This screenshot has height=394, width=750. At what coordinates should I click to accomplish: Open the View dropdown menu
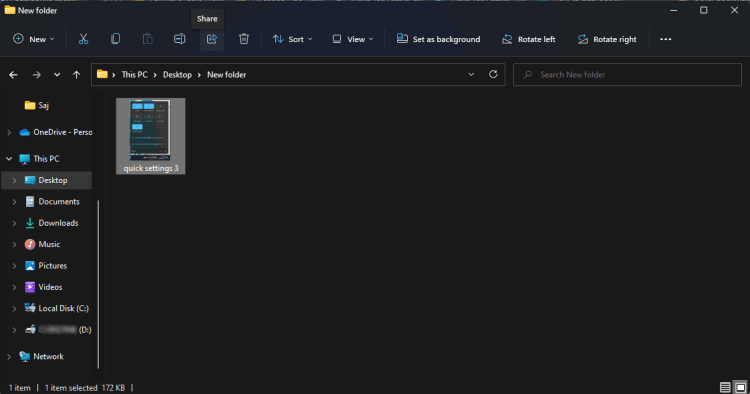[353, 39]
